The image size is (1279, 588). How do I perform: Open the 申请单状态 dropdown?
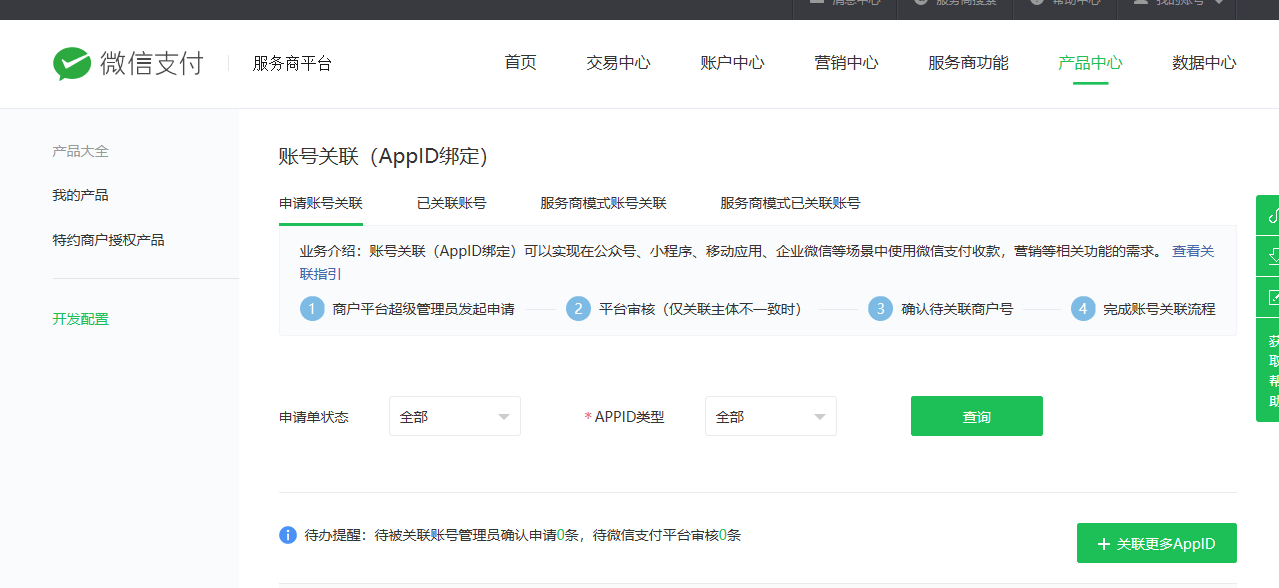(455, 416)
